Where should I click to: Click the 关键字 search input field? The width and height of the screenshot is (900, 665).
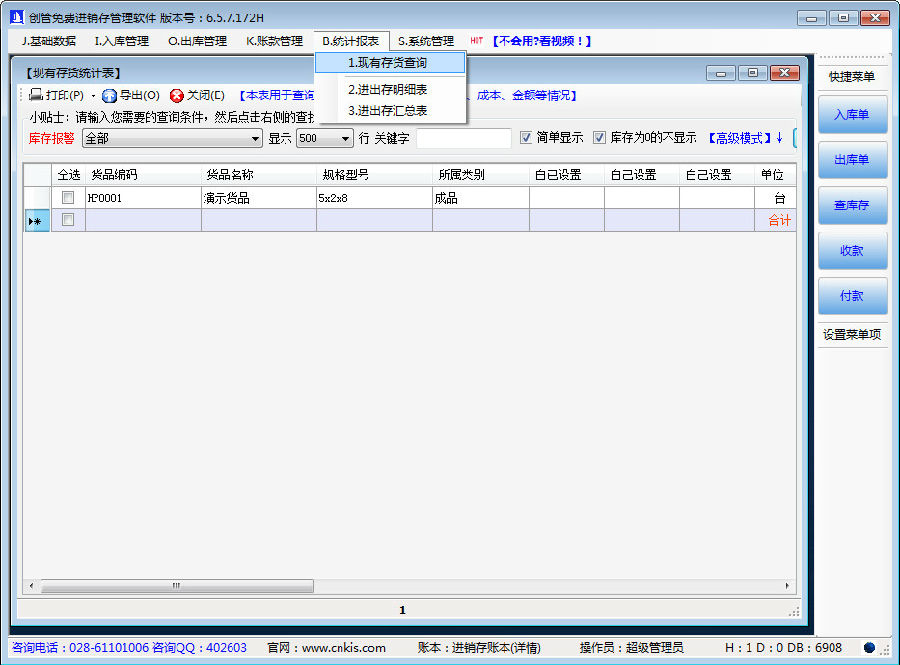(464, 138)
